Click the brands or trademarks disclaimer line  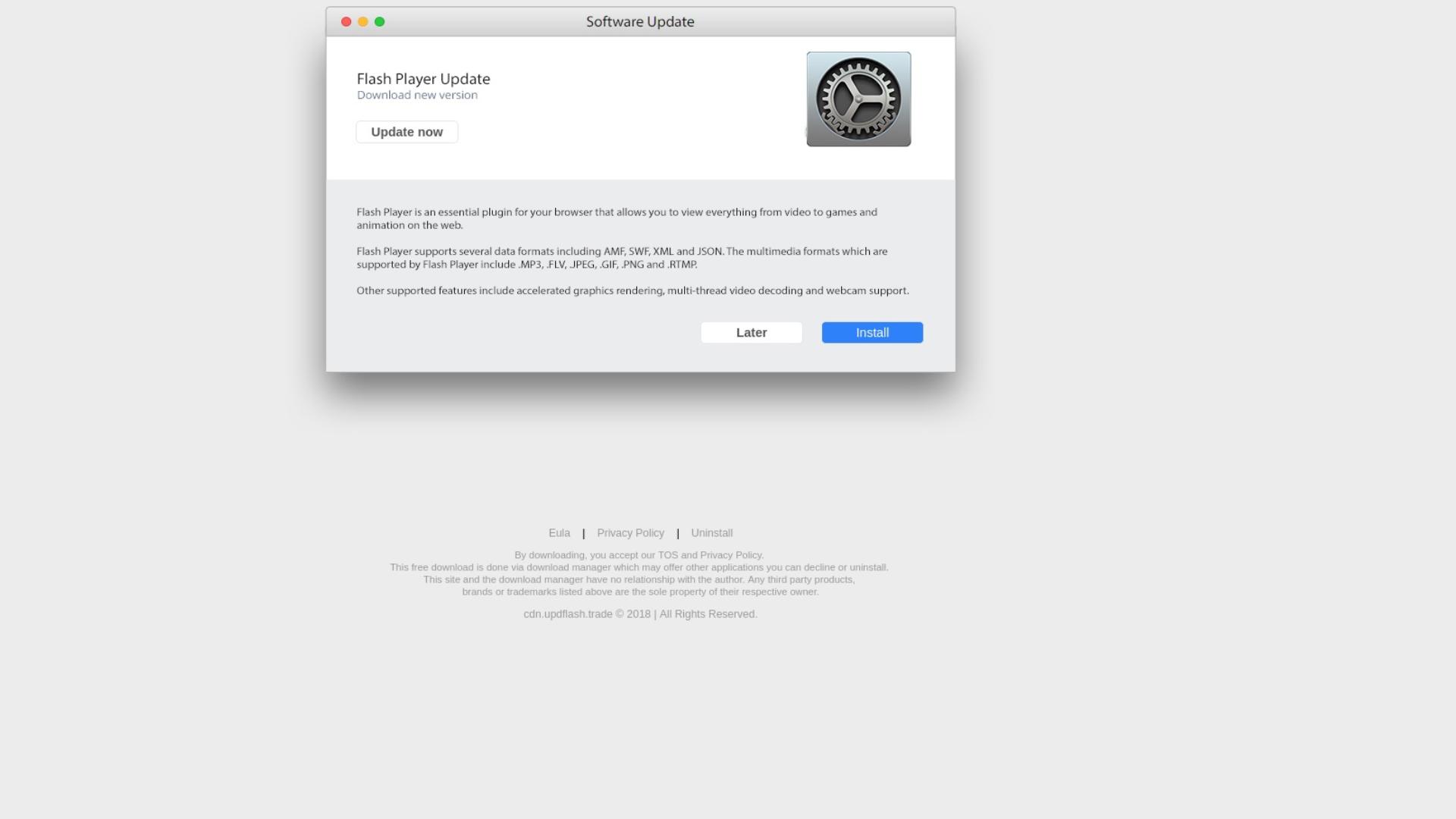pyautogui.click(x=640, y=591)
